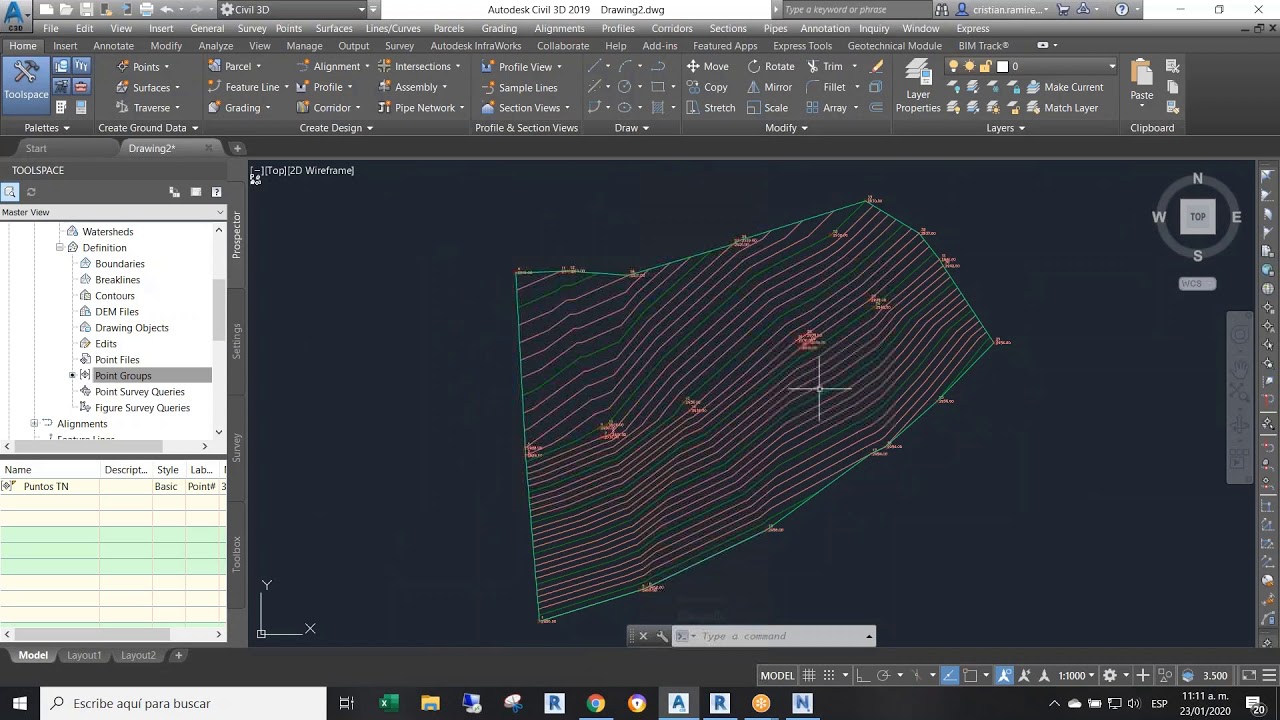Expand the Modify panel dropdown
1280x720 pixels.
point(786,128)
